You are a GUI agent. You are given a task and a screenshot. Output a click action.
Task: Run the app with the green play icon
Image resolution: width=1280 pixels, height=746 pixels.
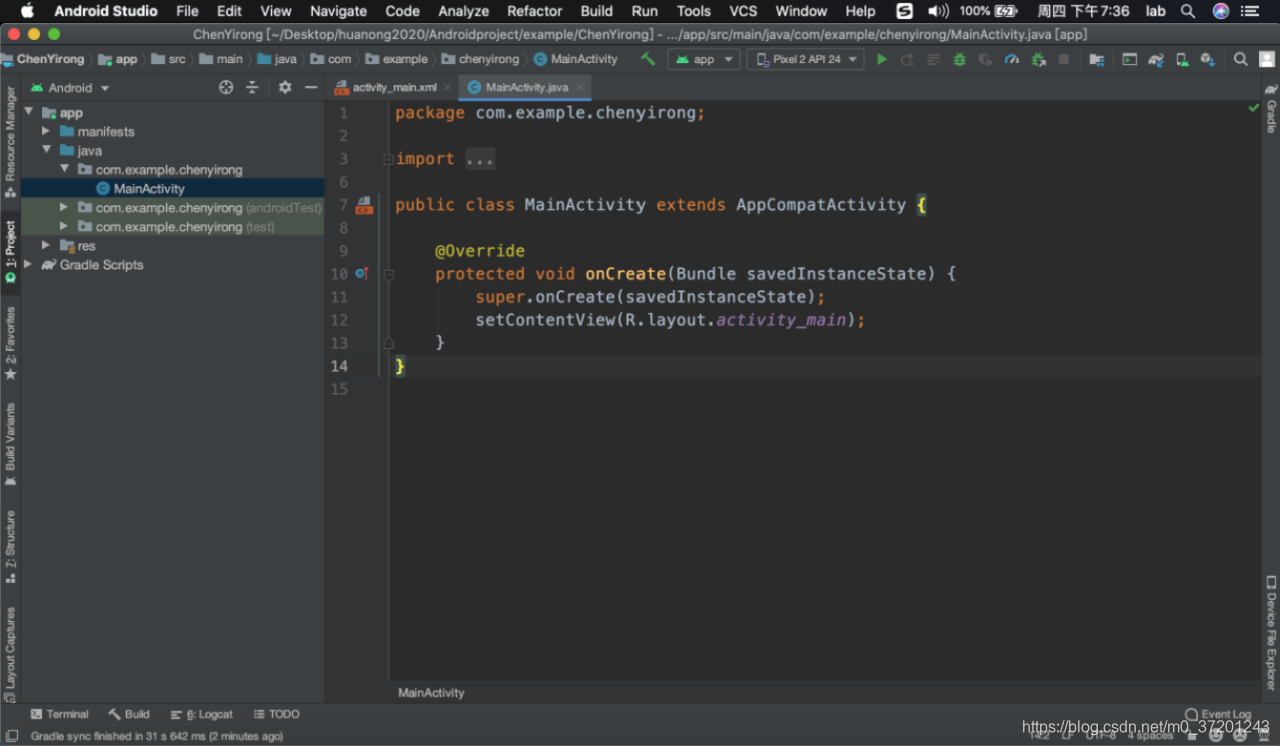pos(882,59)
